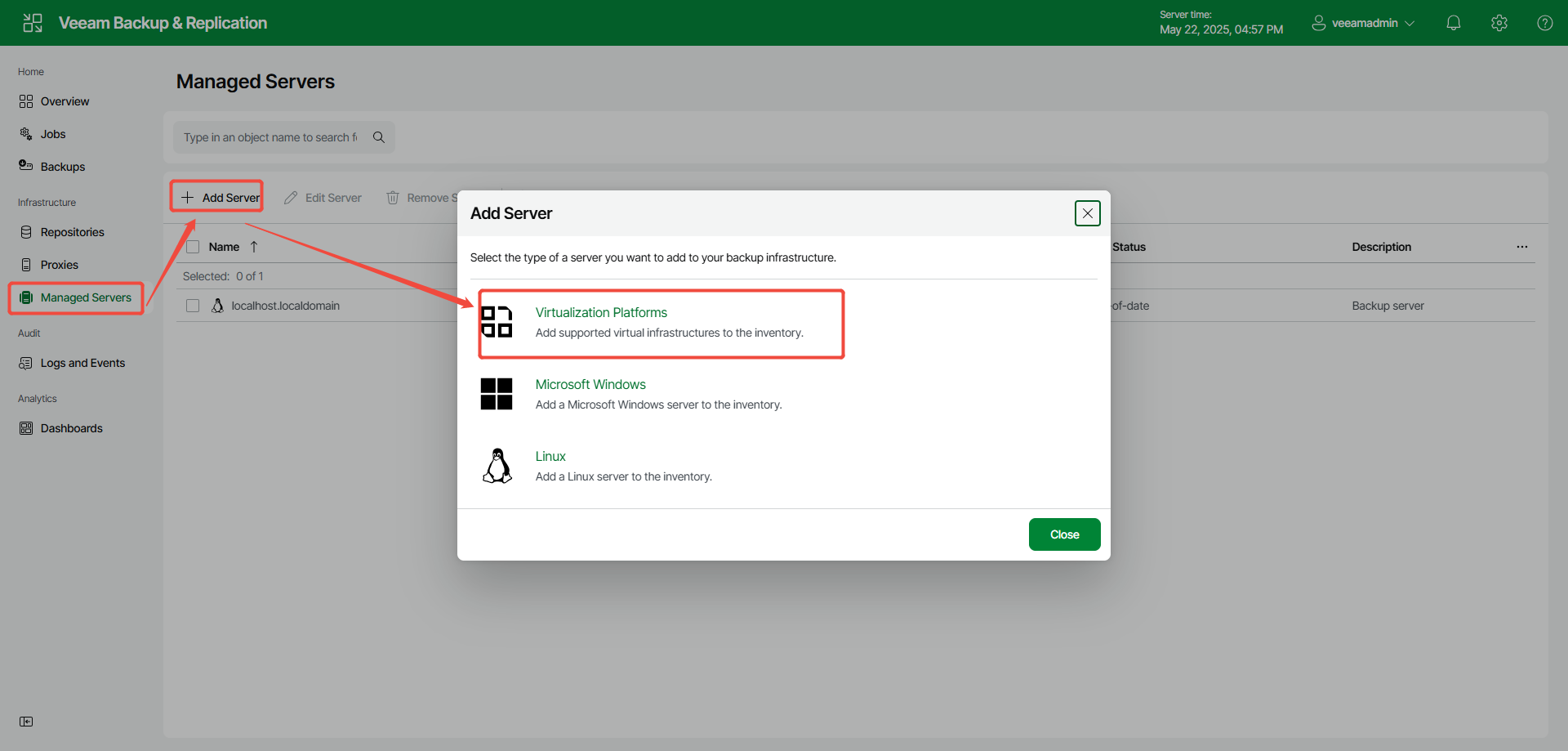Toggle the select-all checkbox in table header

193,247
